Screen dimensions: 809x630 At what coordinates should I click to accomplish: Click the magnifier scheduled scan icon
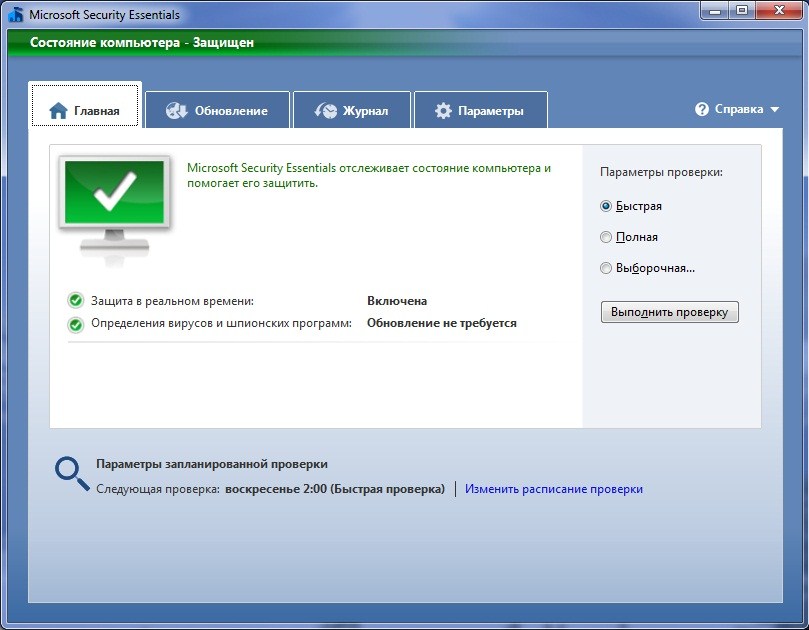[x=72, y=474]
